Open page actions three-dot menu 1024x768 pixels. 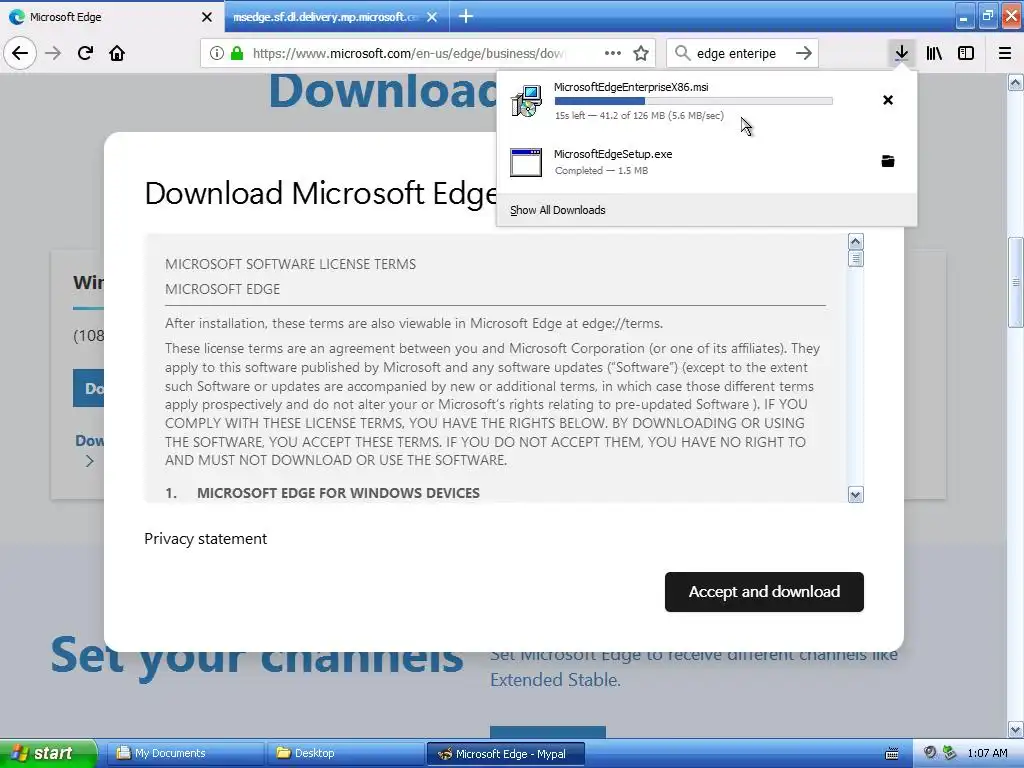613,53
